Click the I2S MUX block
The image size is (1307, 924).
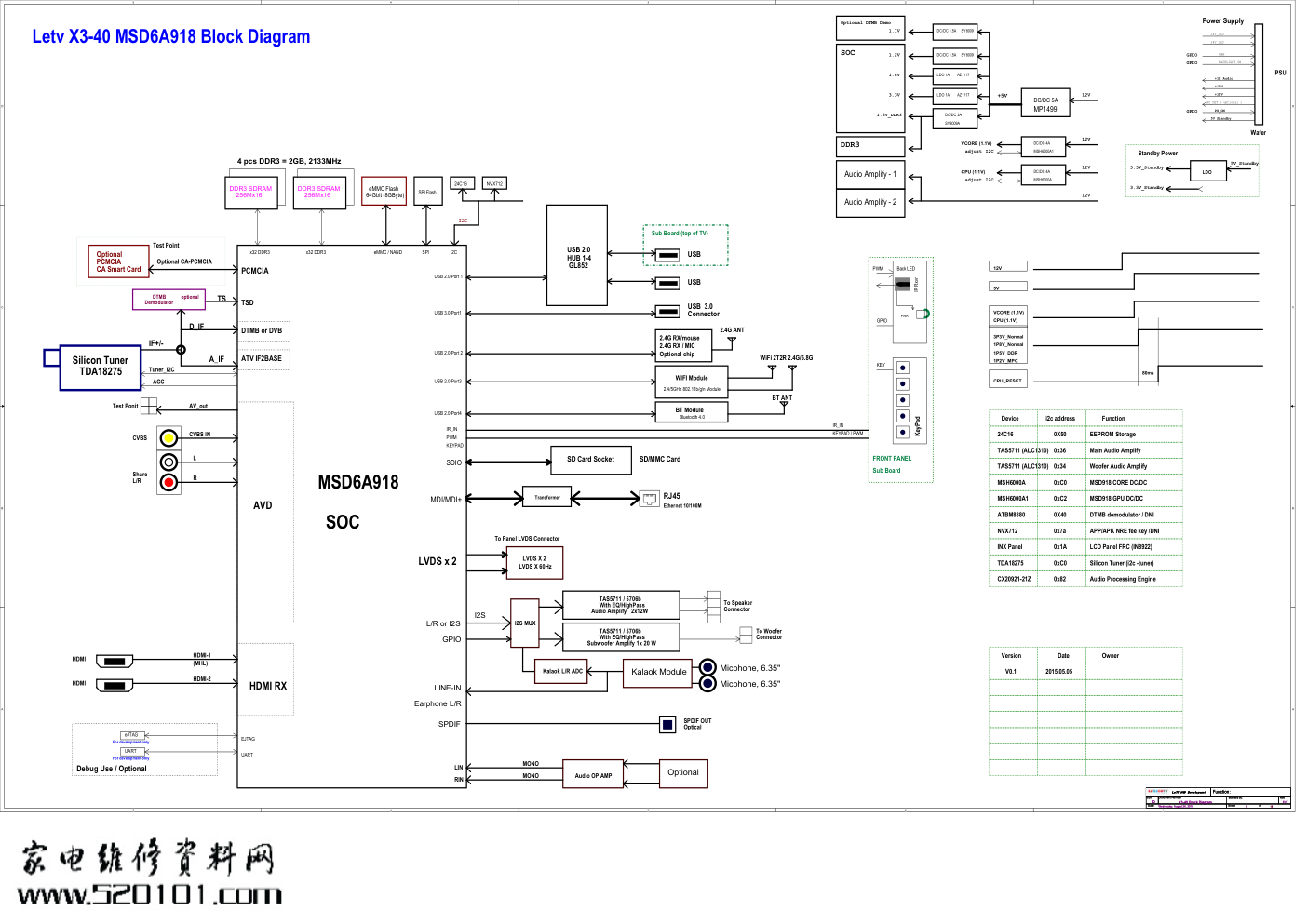(x=525, y=623)
